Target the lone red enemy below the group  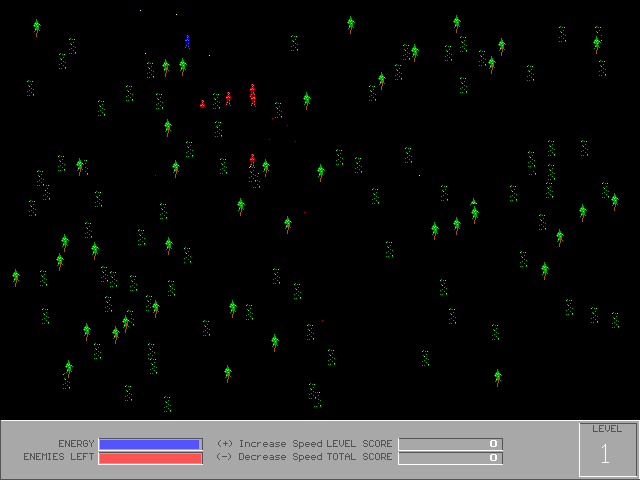252,159
